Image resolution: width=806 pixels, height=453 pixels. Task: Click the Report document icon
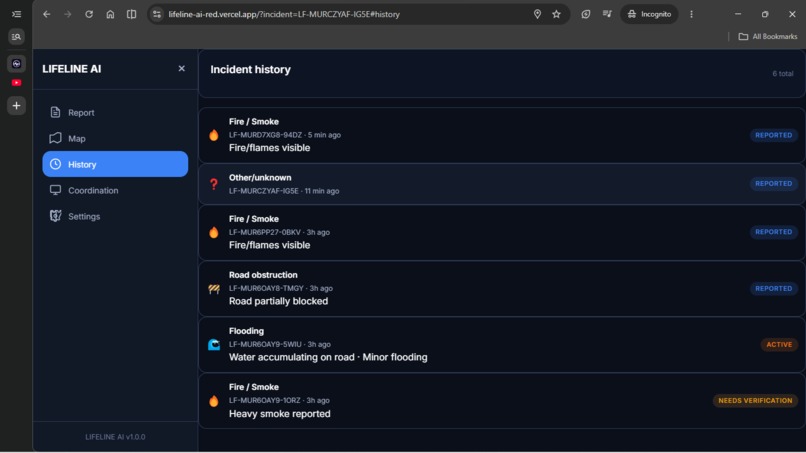[56, 112]
